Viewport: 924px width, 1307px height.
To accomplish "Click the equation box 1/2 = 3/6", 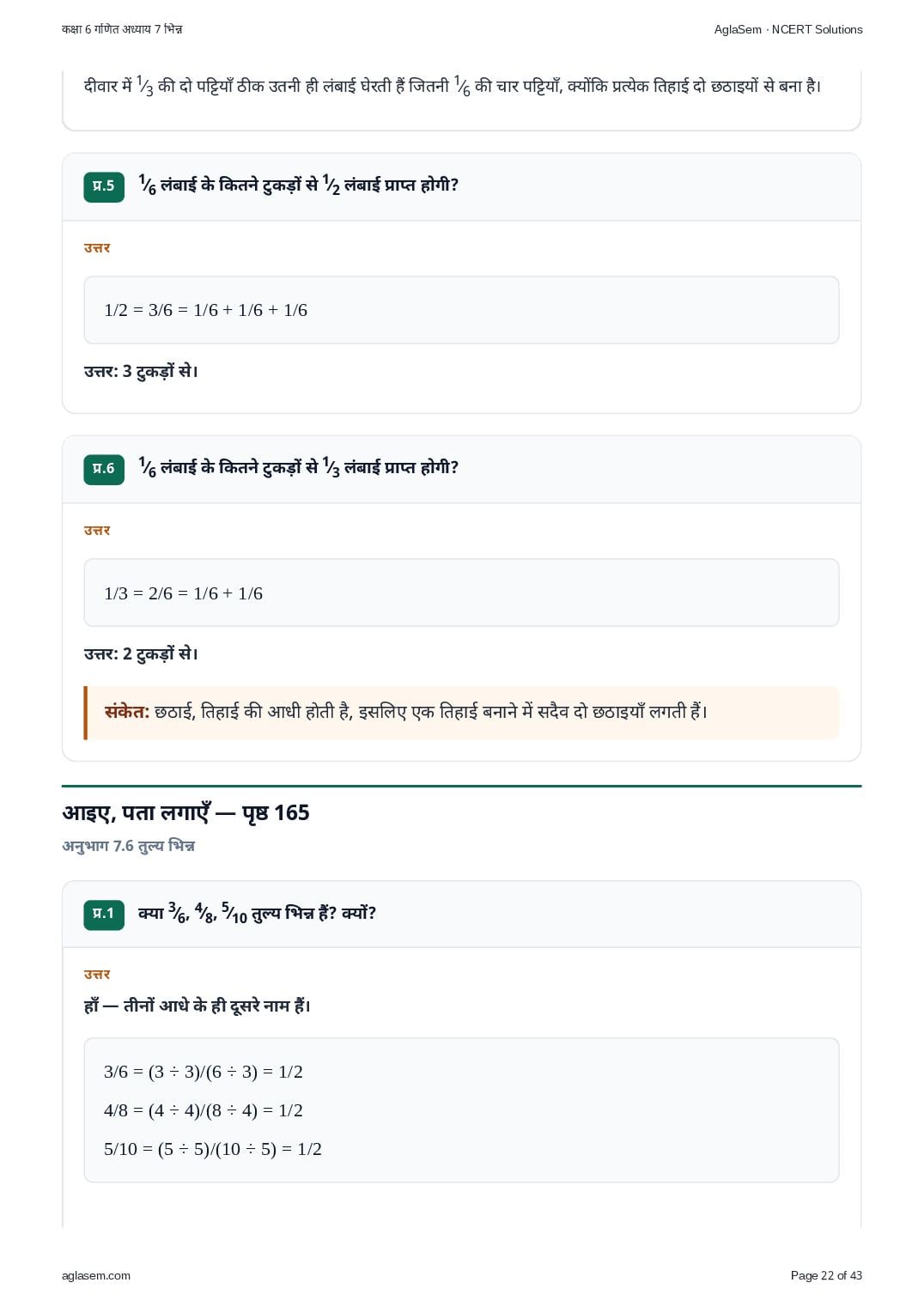I will click(x=461, y=310).
